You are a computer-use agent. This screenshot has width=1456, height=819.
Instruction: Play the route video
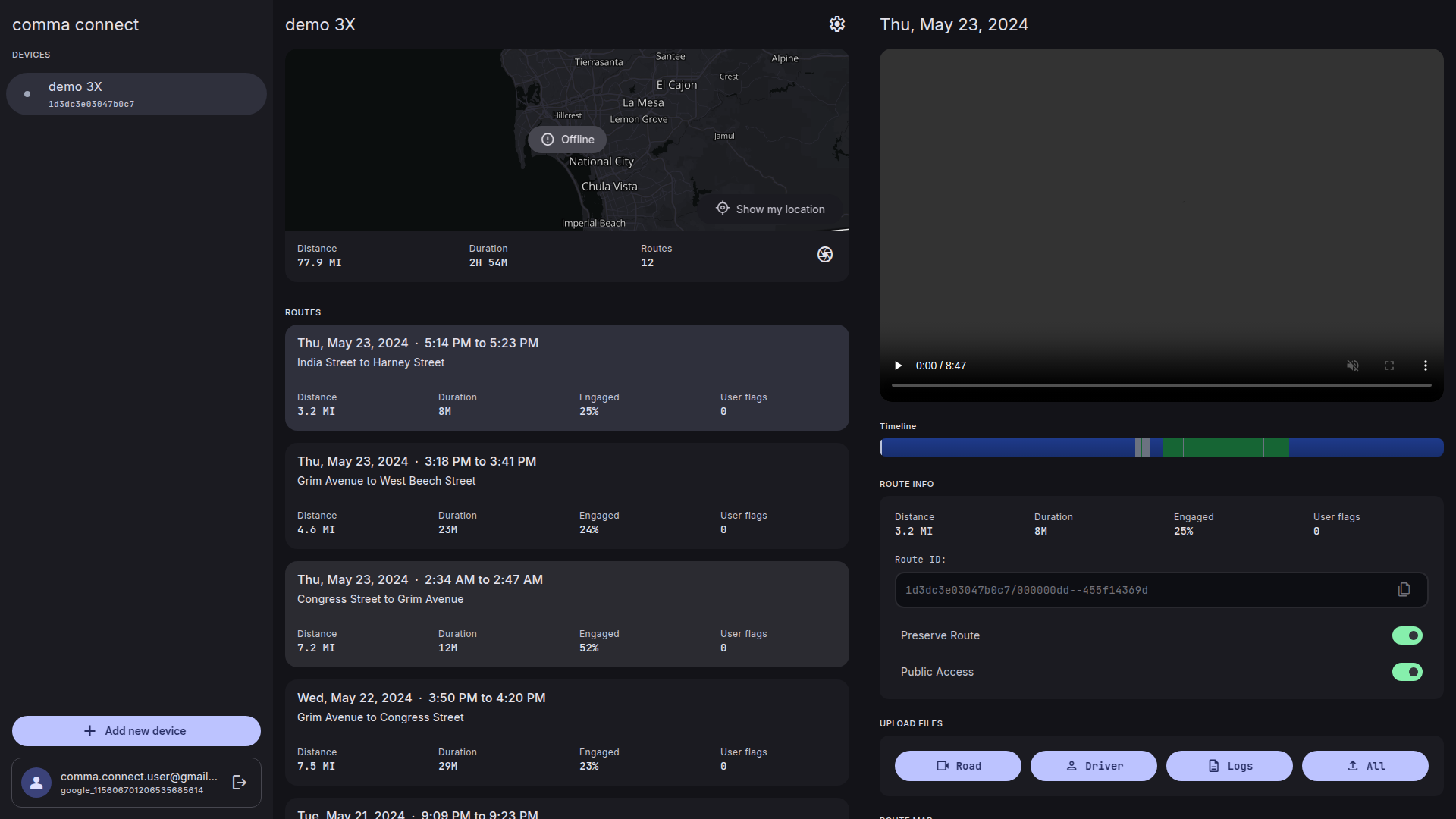[x=899, y=366]
